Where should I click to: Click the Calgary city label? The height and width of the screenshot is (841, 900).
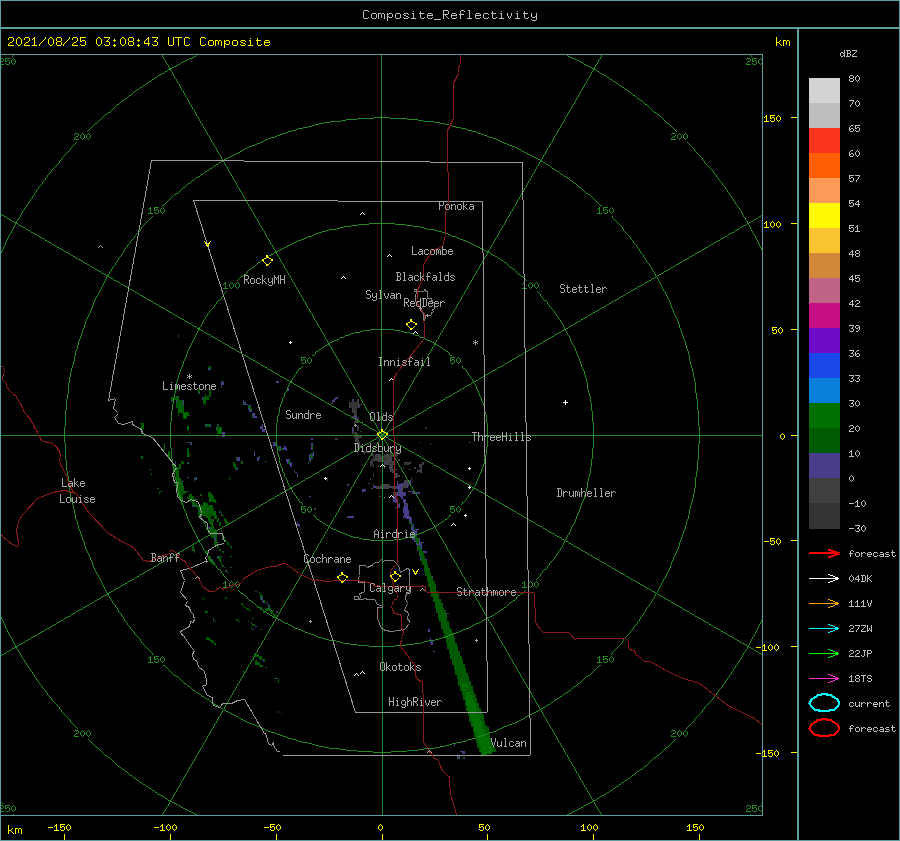click(390, 588)
